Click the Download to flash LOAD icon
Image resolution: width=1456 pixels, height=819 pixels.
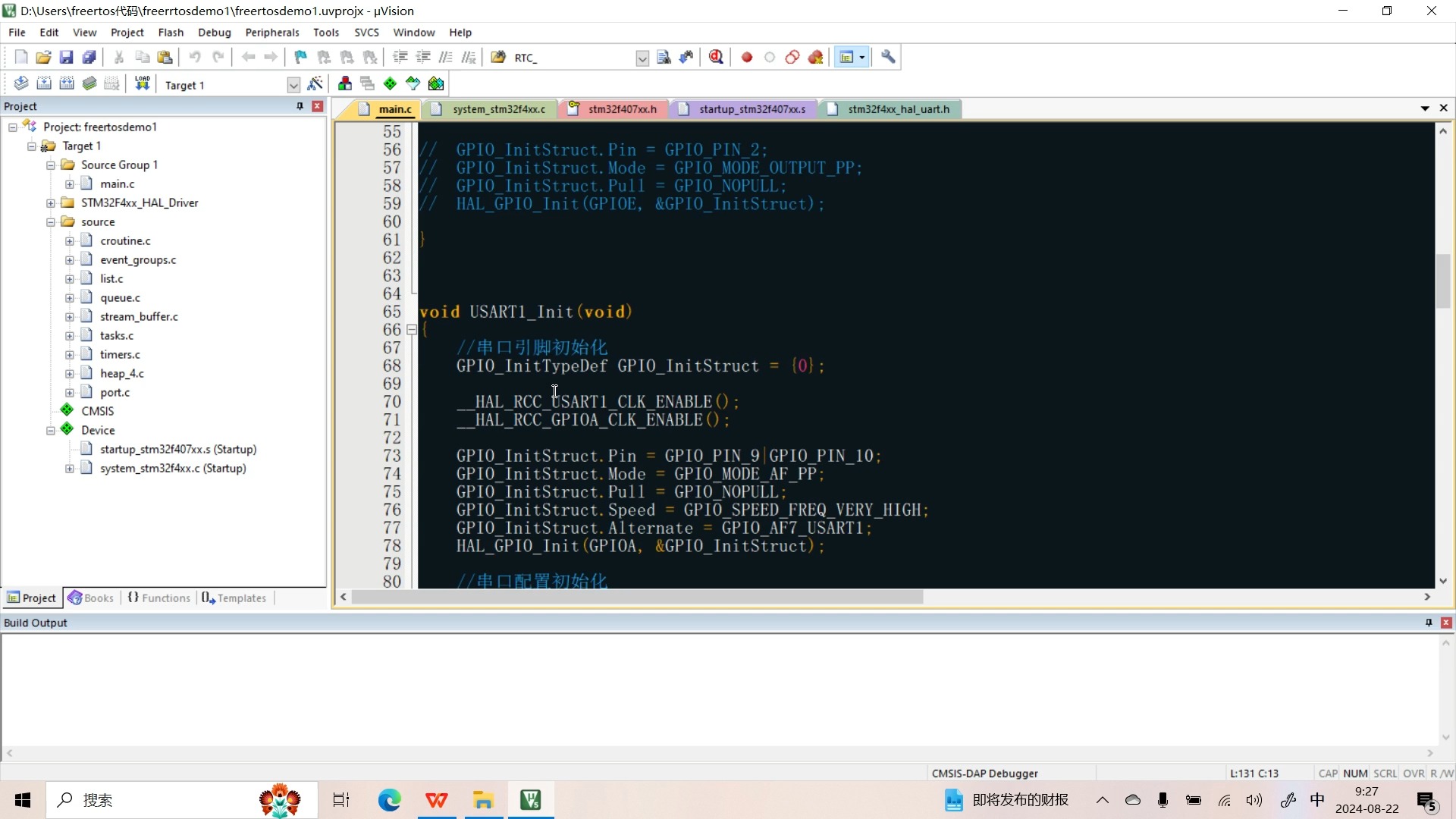142,83
